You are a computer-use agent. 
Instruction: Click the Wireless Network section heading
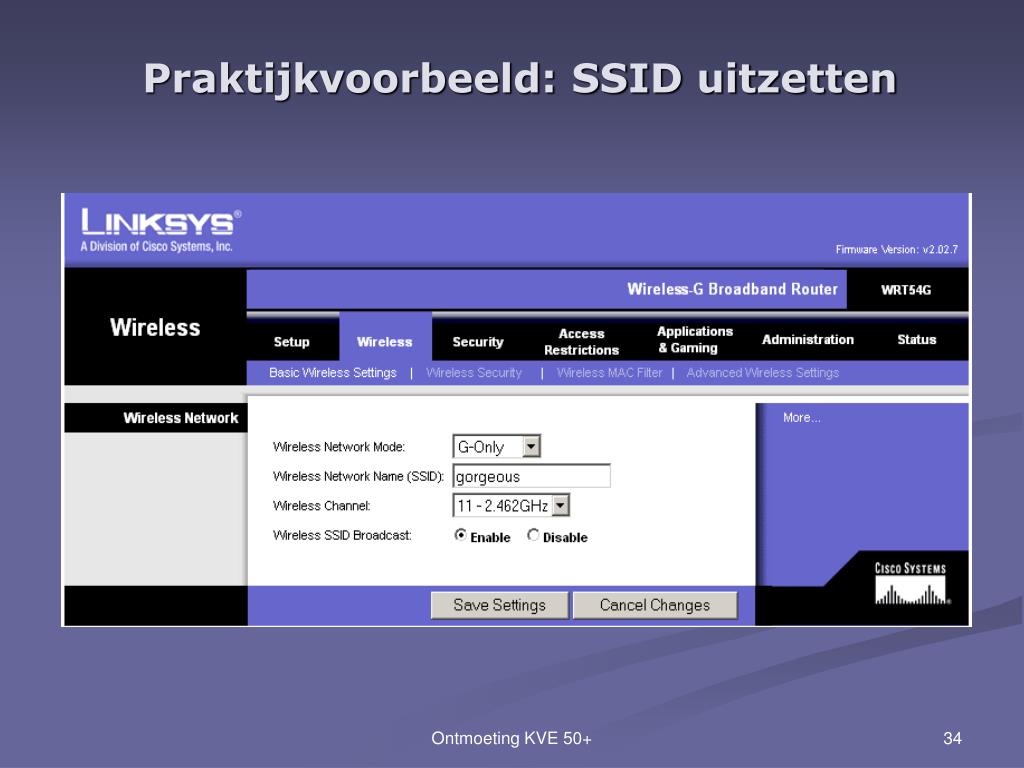click(x=181, y=418)
